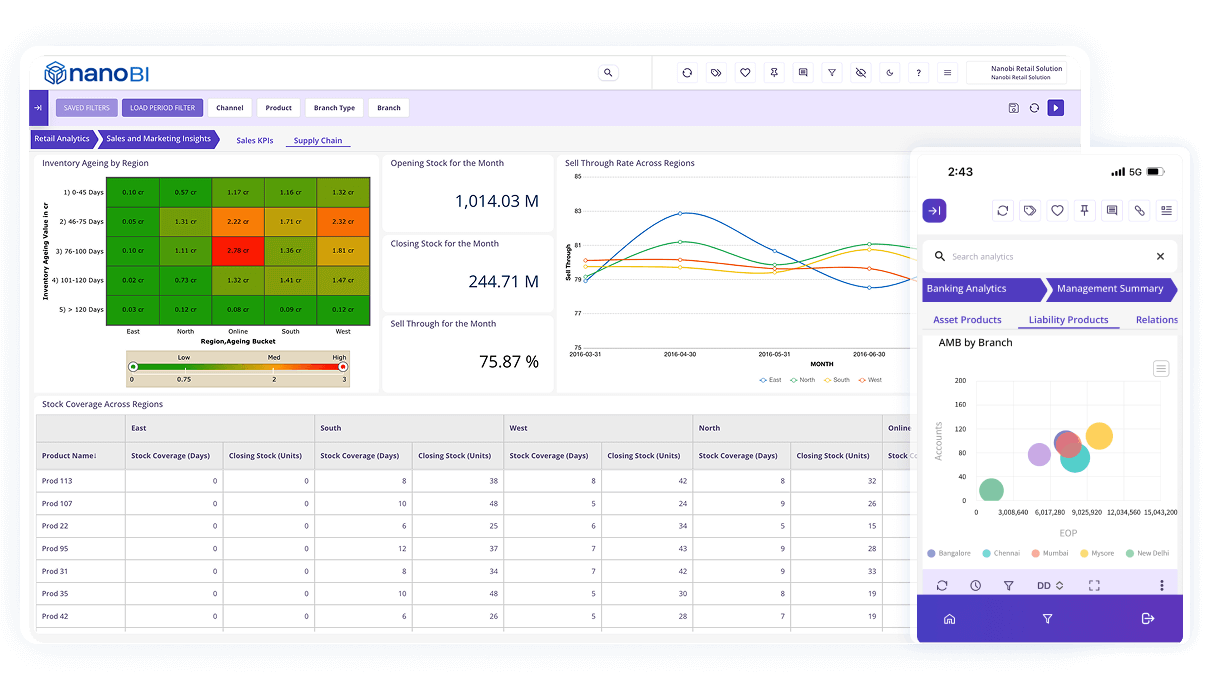This screenshot has width=1210, height=690.
Task: Click the help question mark icon
Action: click(x=919, y=73)
